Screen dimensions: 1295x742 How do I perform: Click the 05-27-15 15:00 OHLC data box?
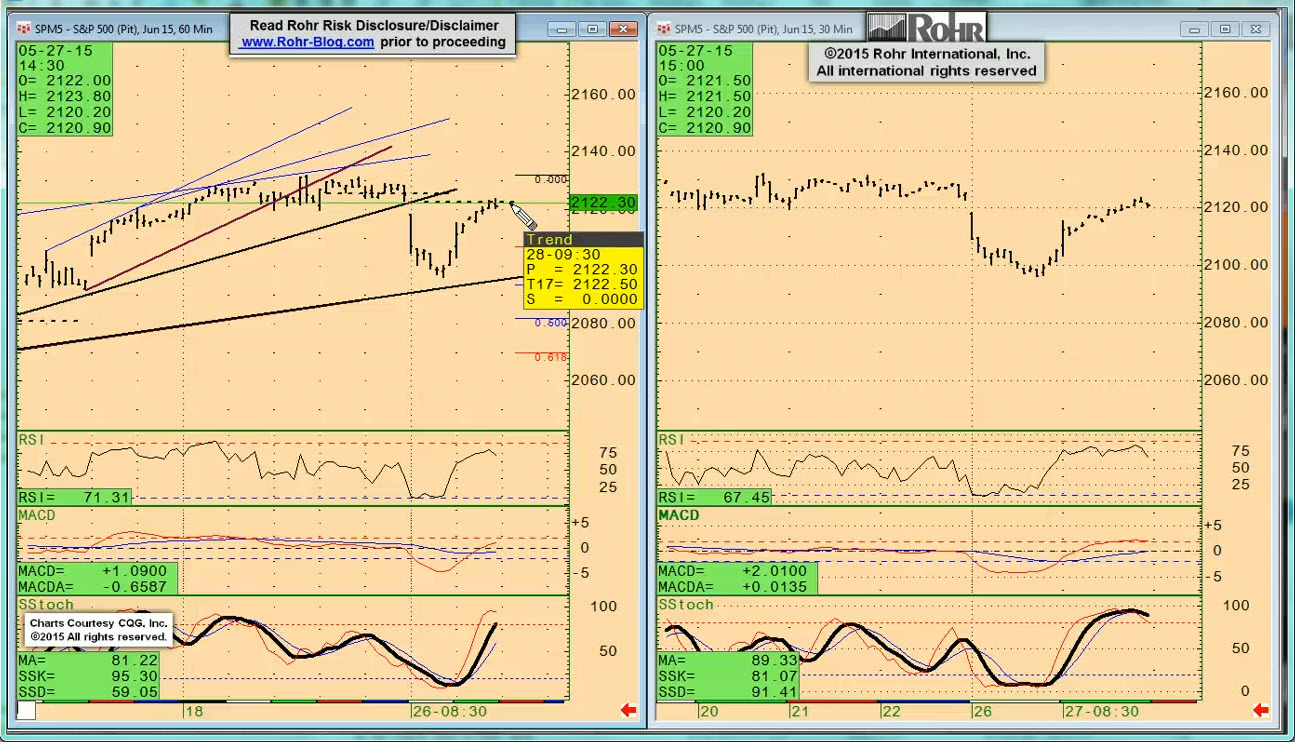[x=705, y=89]
